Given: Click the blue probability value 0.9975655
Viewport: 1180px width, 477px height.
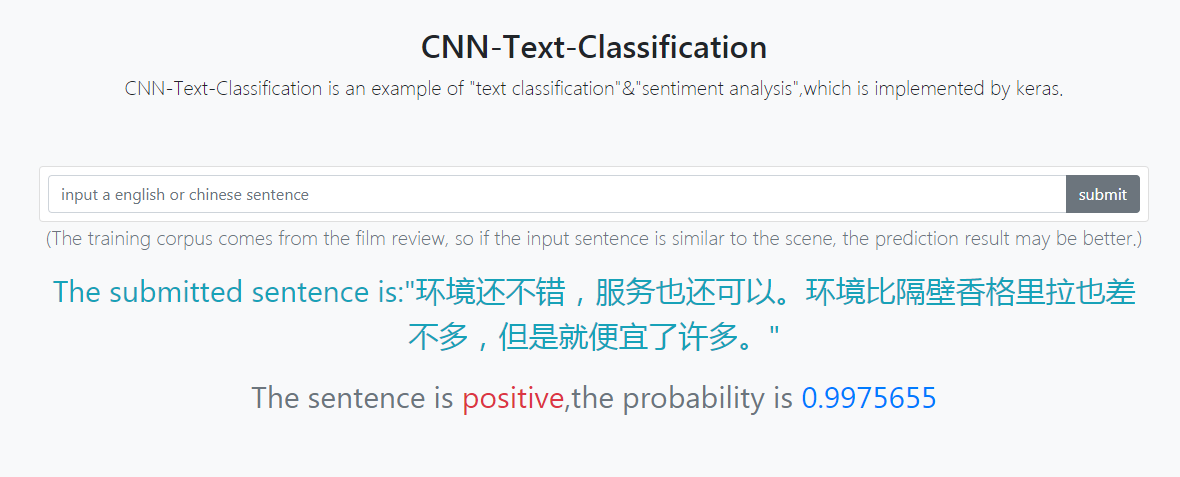Looking at the screenshot, I should pos(868,397).
